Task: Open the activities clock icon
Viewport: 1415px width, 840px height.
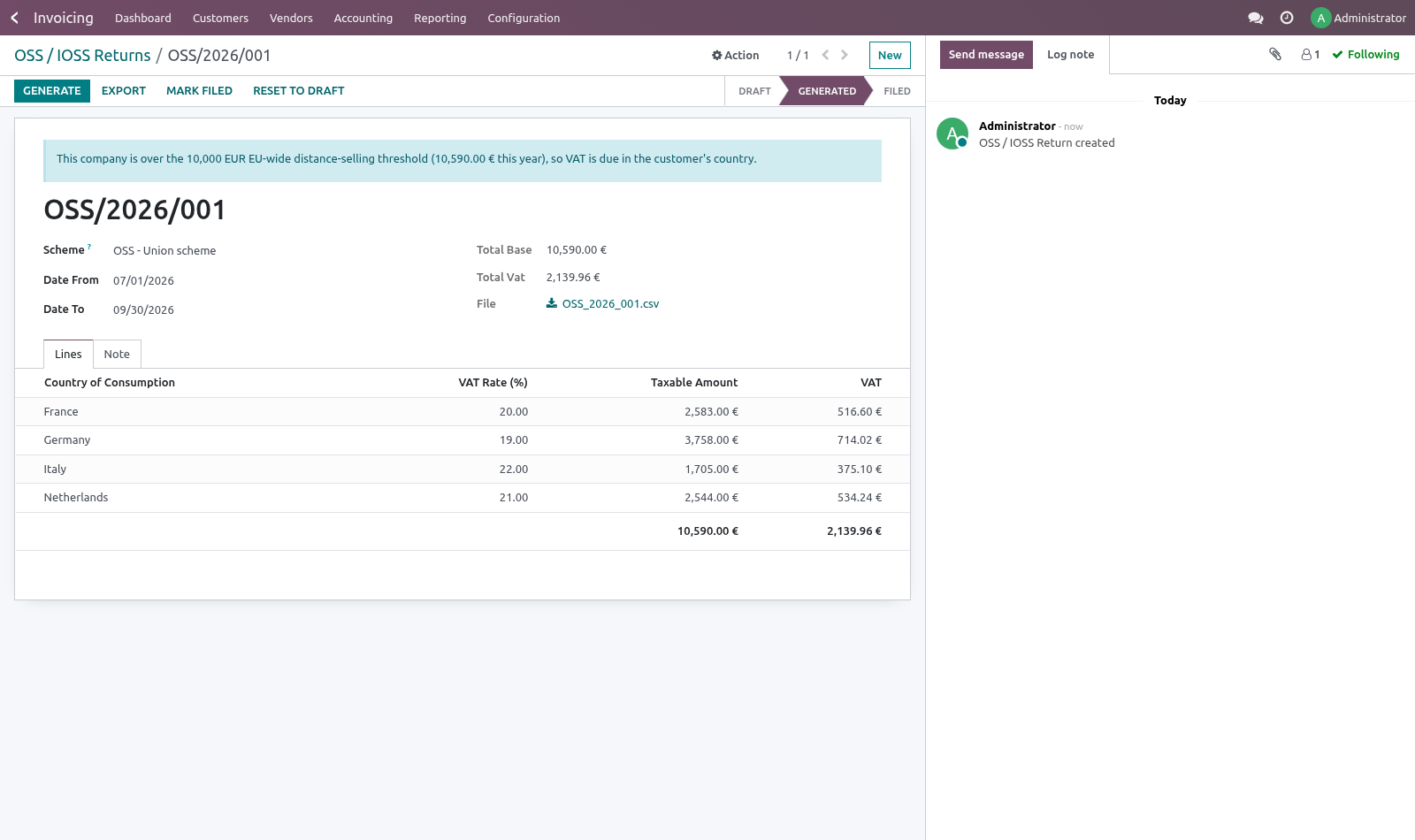Action: pyautogui.click(x=1287, y=18)
